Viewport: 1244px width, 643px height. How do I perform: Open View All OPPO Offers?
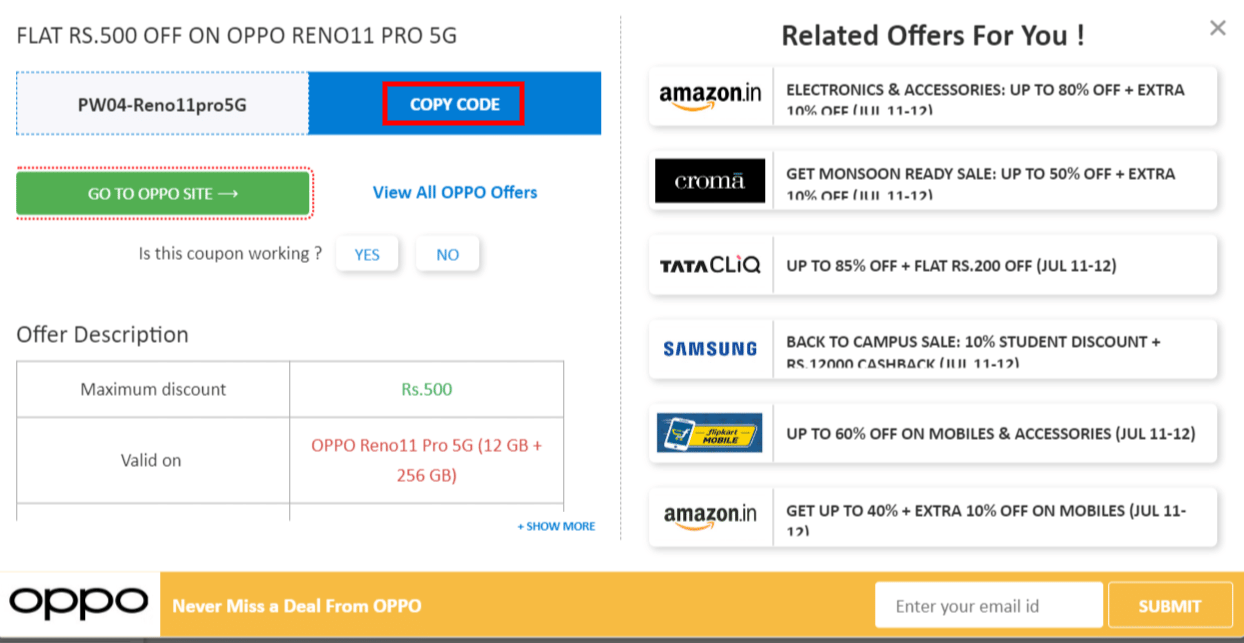pyautogui.click(x=454, y=193)
